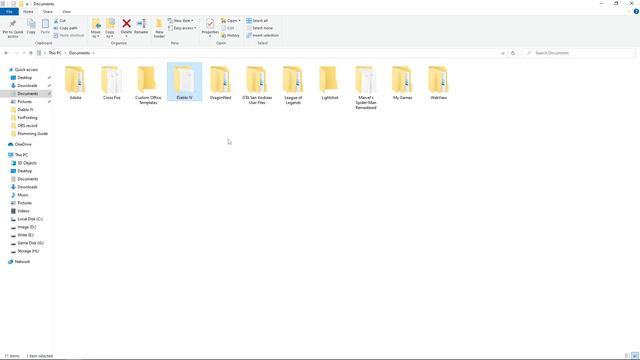Switch to the Home ribbon tab
The image size is (640, 360).
[28, 12]
